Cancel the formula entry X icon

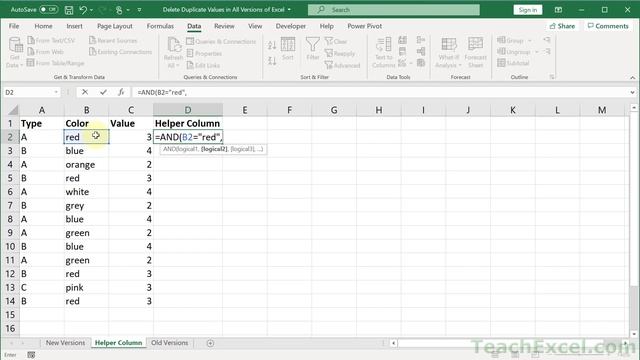click(x=84, y=92)
